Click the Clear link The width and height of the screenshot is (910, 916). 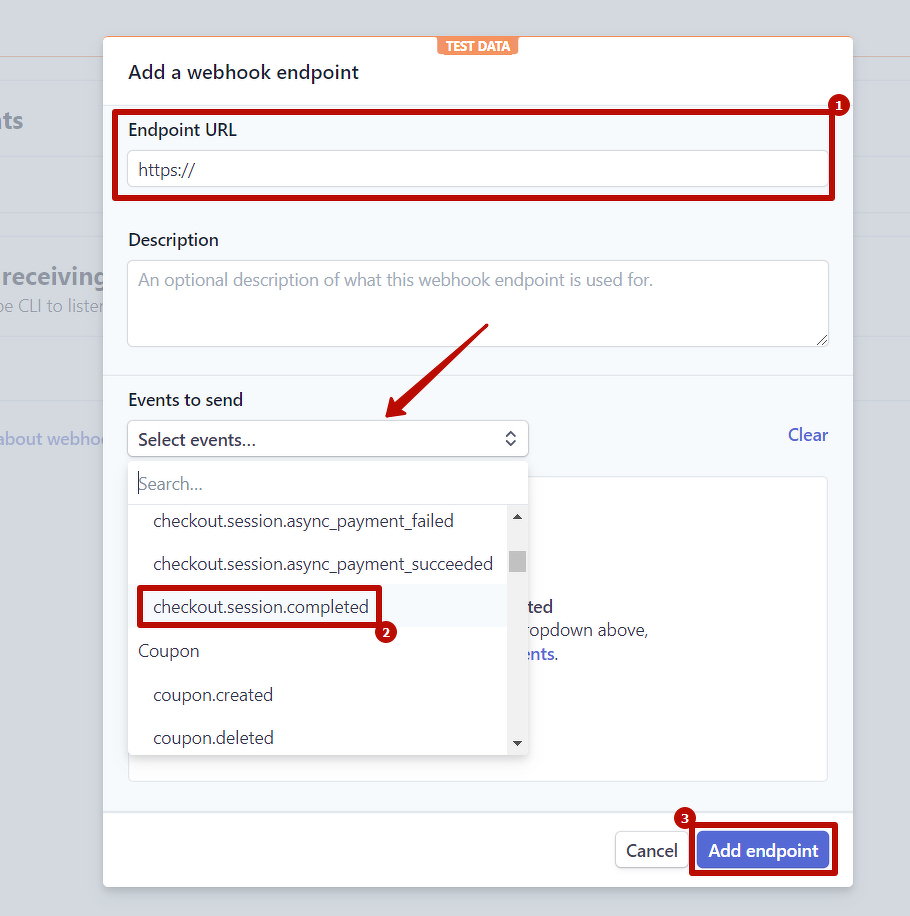coord(807,435)
